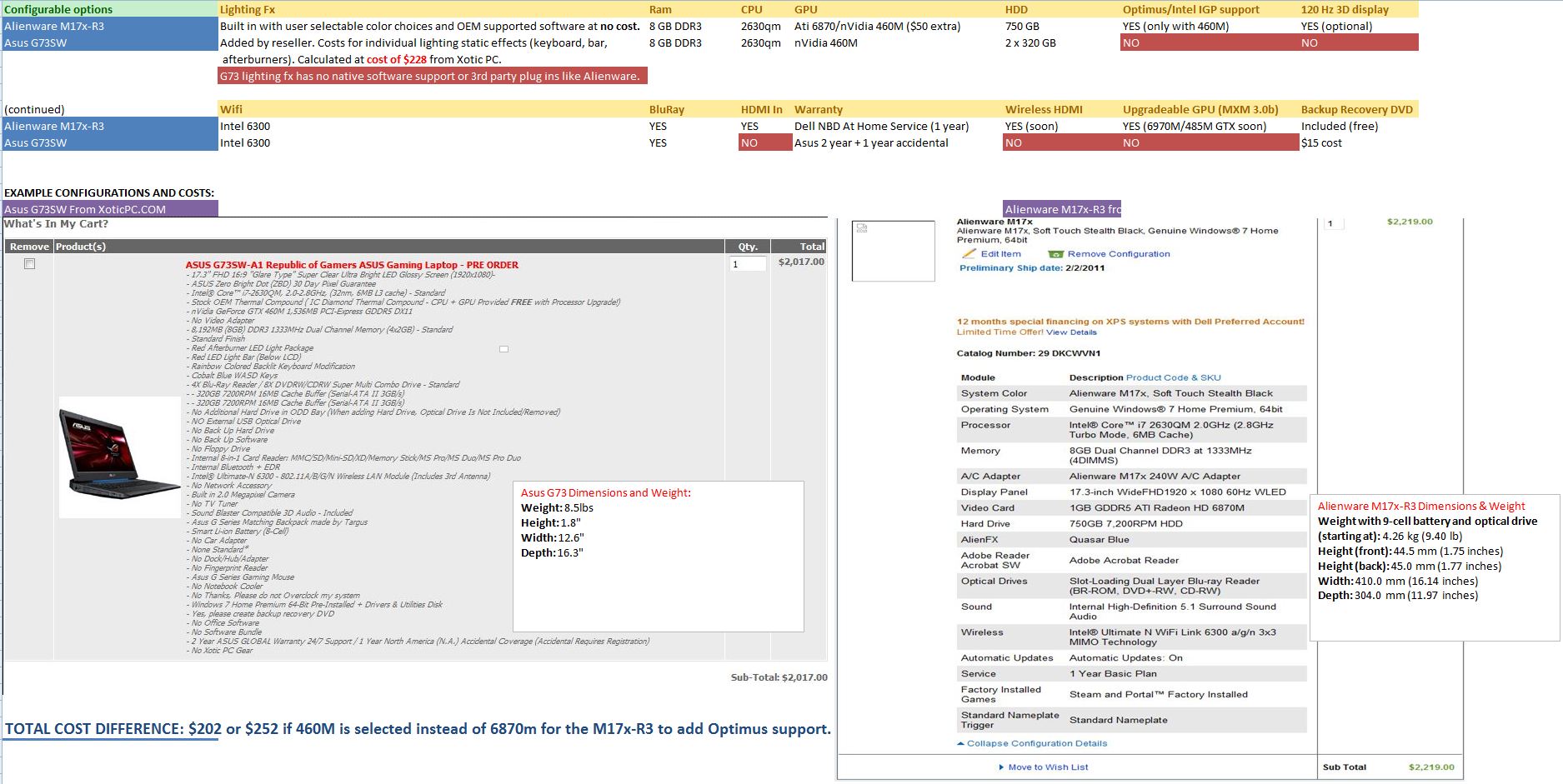This screenshot has width=1563, height=784.
Task: Select the 'Ram' column header cell
Action: tap(693, 9)
